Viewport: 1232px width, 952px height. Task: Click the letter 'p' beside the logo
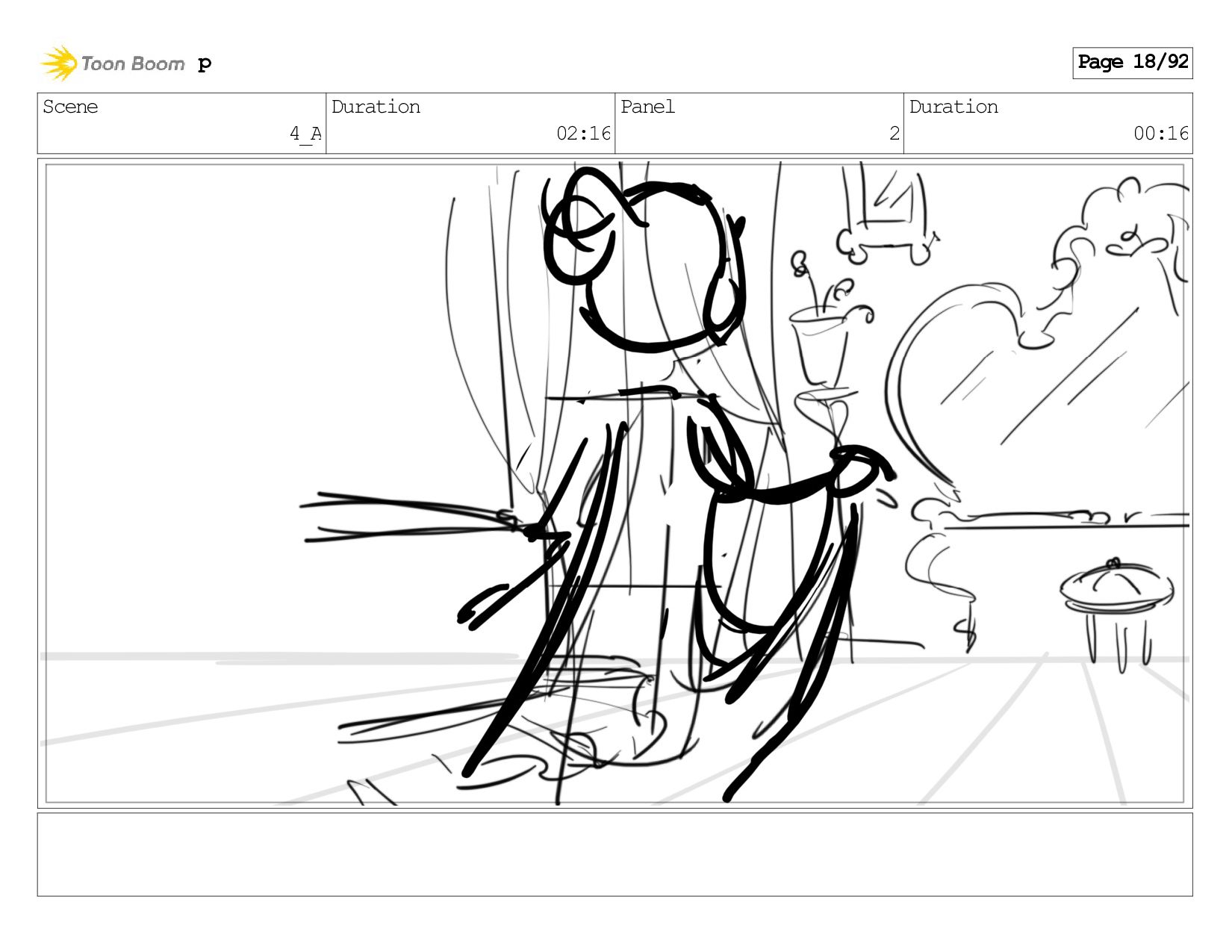pos(205,64)
